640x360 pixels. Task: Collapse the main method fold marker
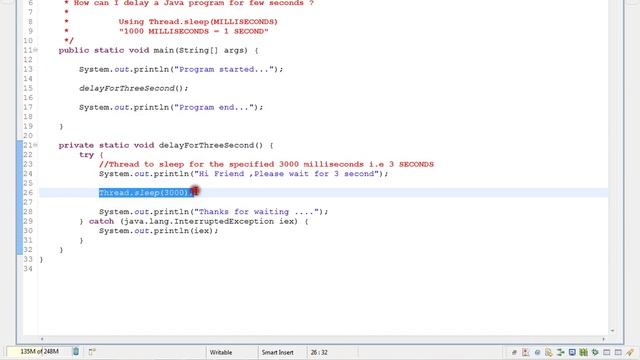pos(36,50)
